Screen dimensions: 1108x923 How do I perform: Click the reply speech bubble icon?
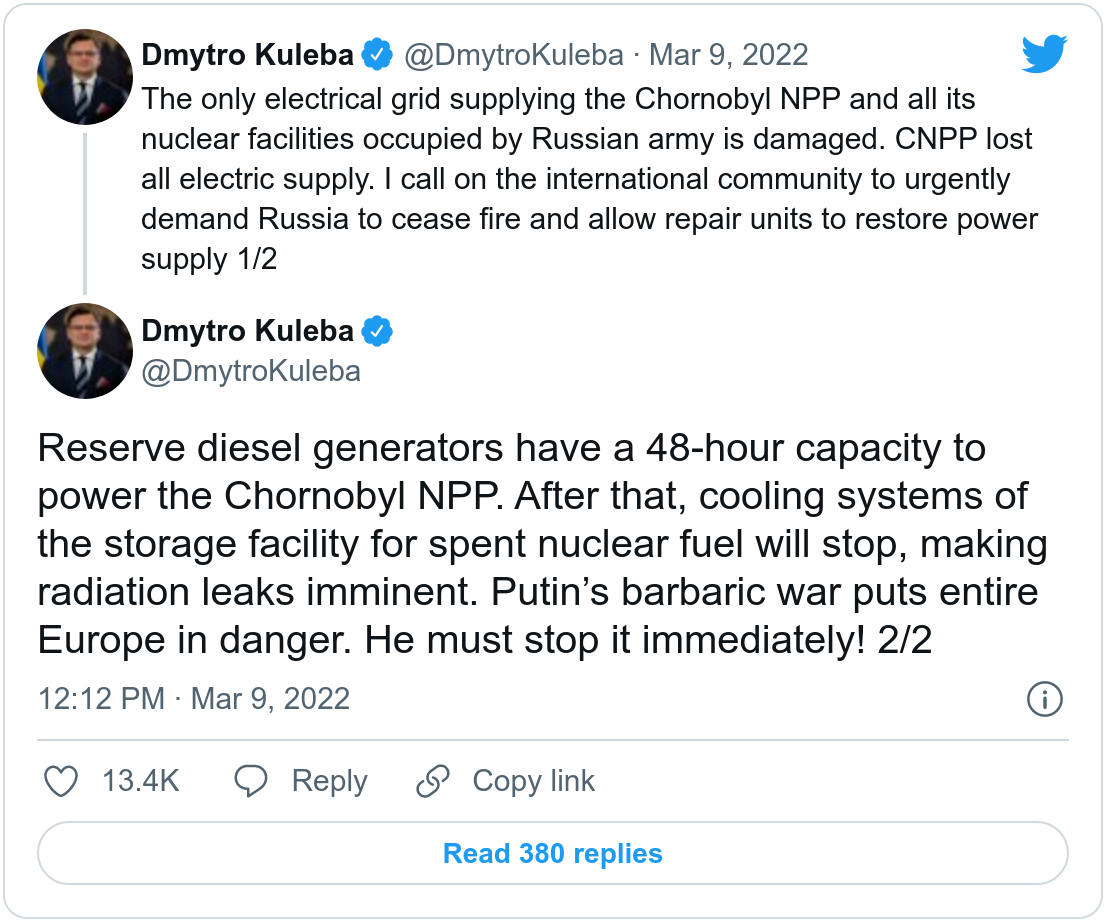click(x=249, y=781)
